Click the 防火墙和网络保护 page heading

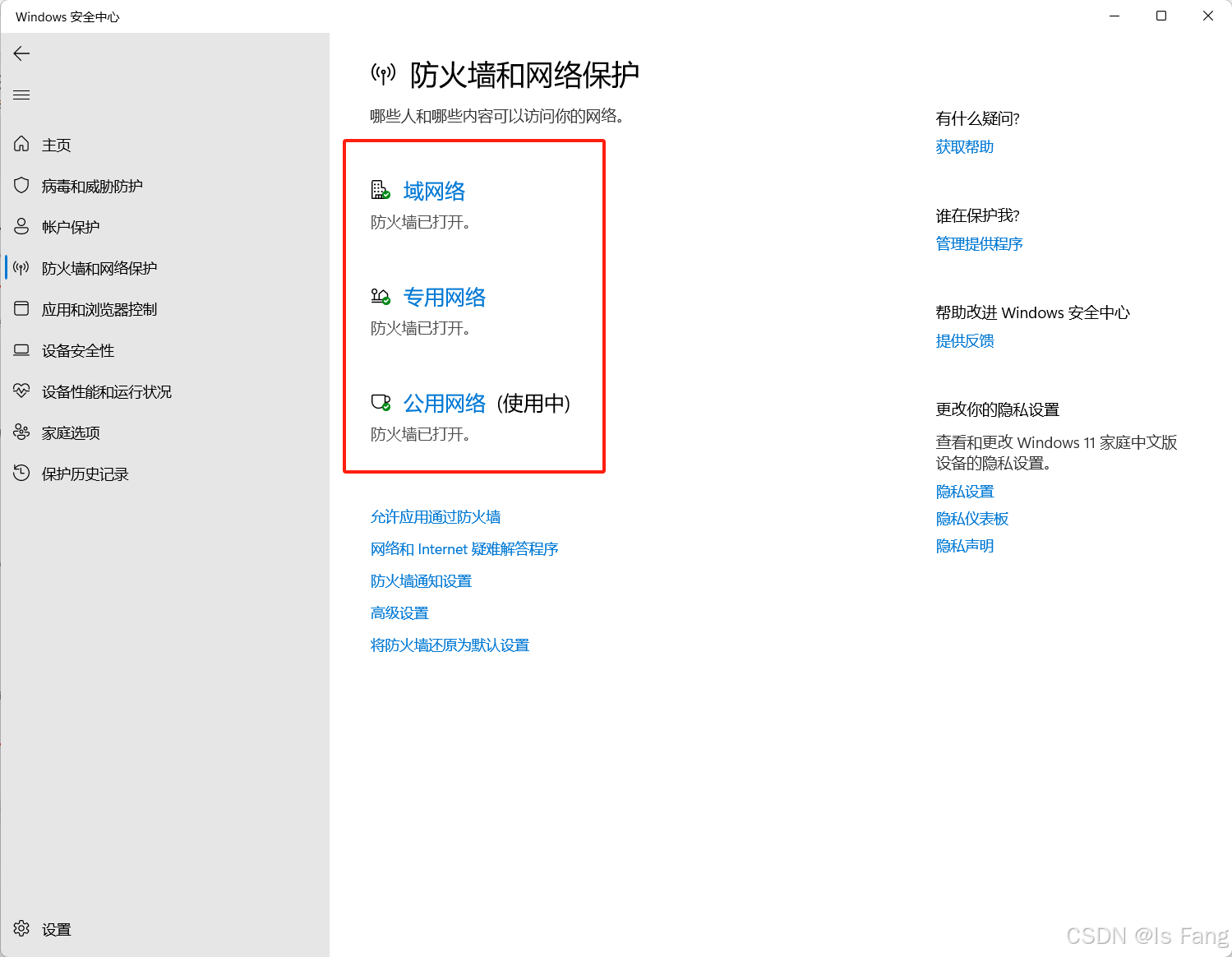524,75
